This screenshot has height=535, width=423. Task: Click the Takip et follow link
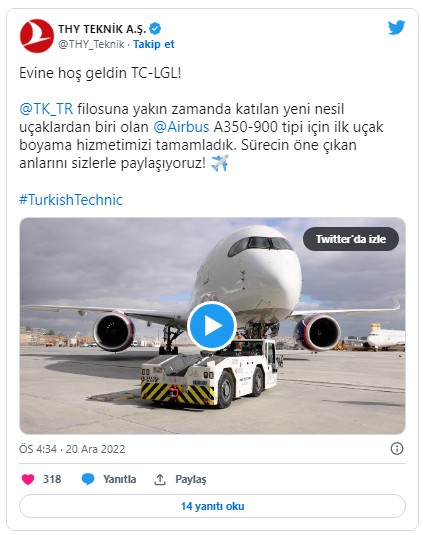(154, 44)
